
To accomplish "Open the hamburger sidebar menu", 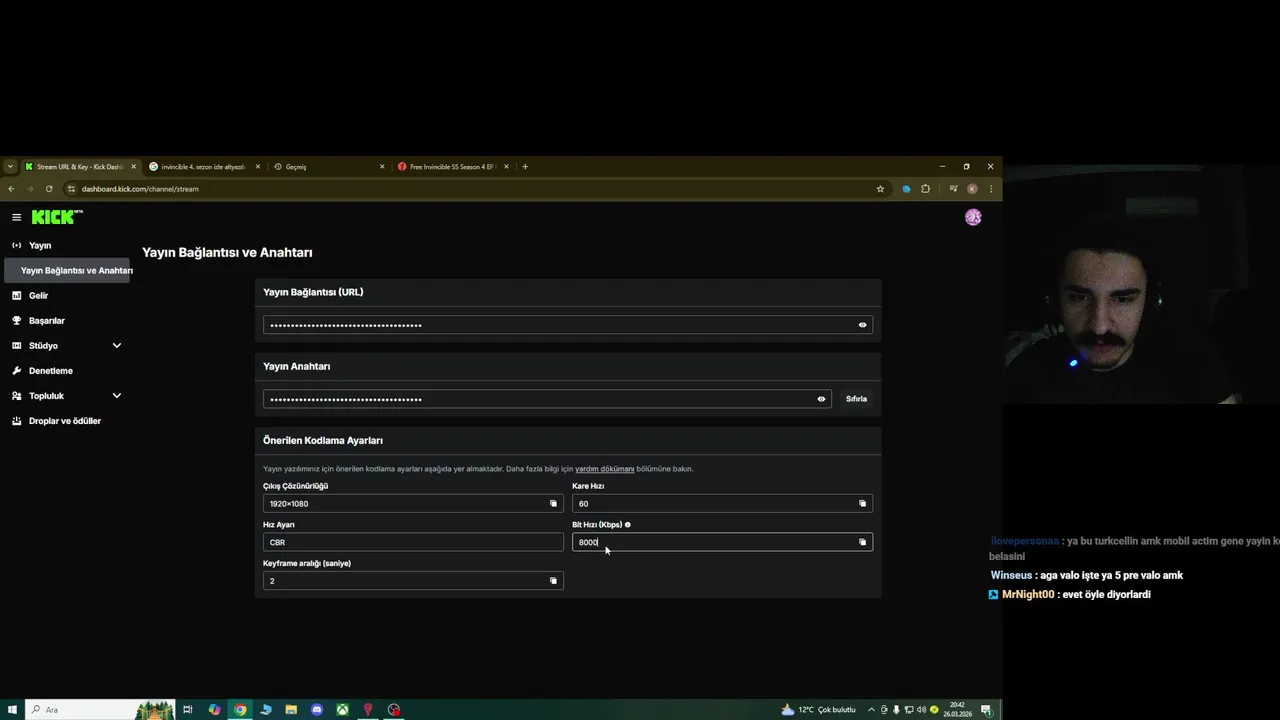I will pyautogui.click(x=16, y=217).
